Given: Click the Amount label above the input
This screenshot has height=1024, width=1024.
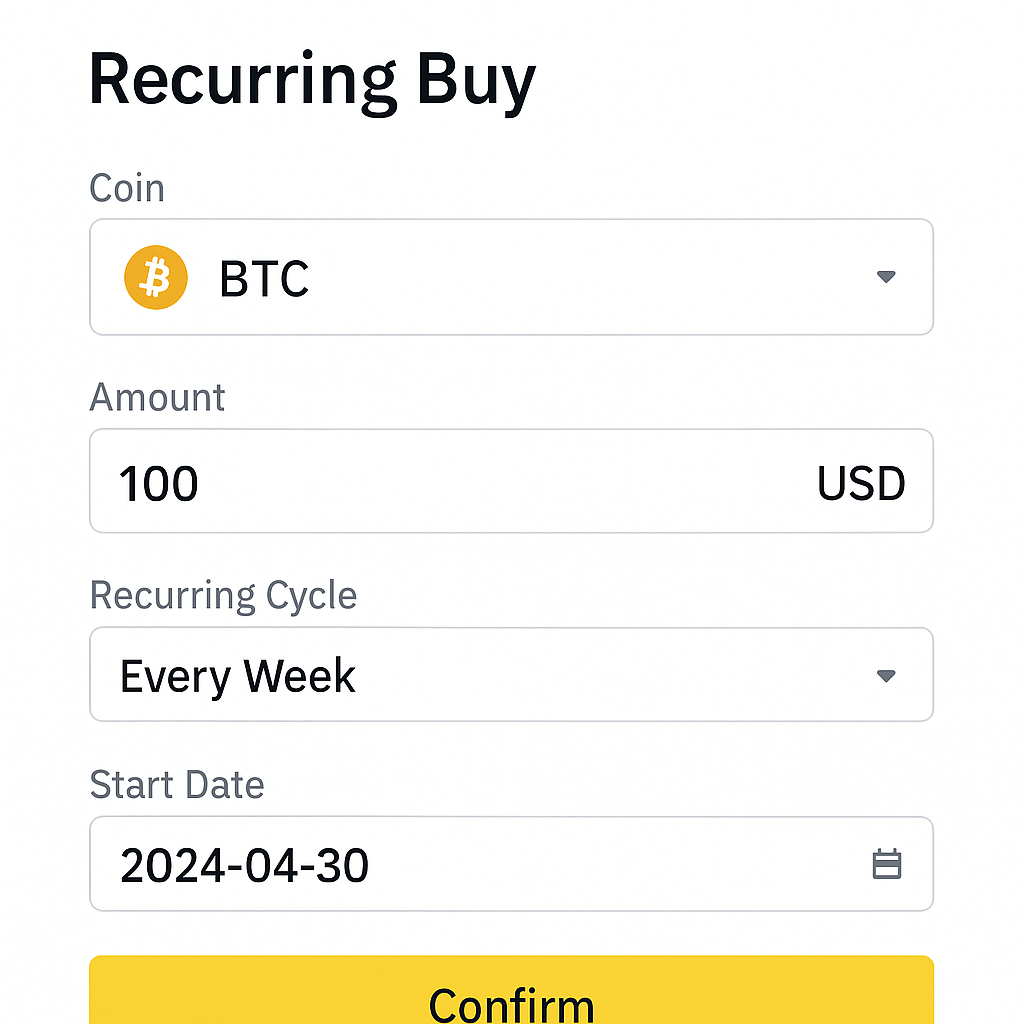Looking at the screenshot, I should tap(157, 397).
